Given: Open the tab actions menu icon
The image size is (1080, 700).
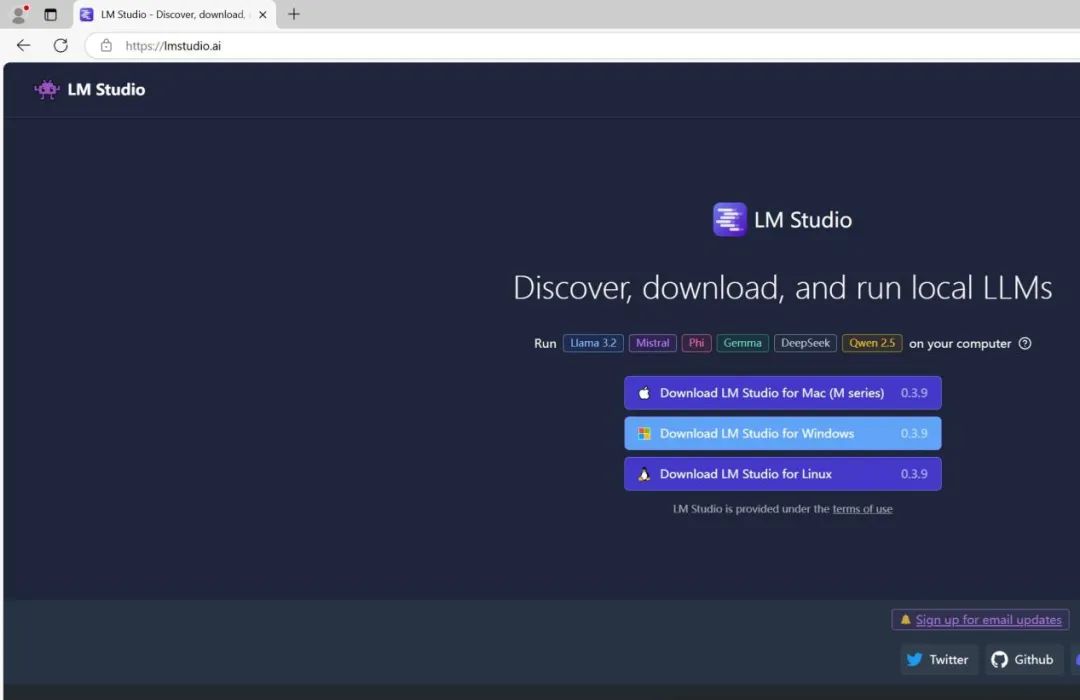Looking at the screenshot, I should (50, 14).
